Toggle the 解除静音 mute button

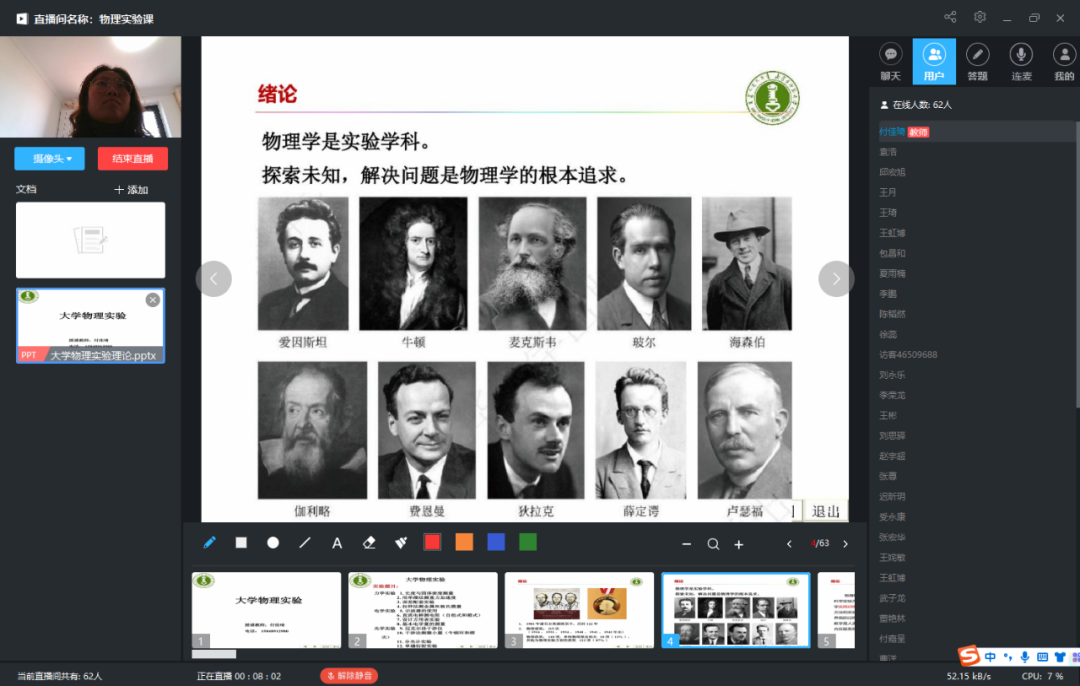point(349,676)
